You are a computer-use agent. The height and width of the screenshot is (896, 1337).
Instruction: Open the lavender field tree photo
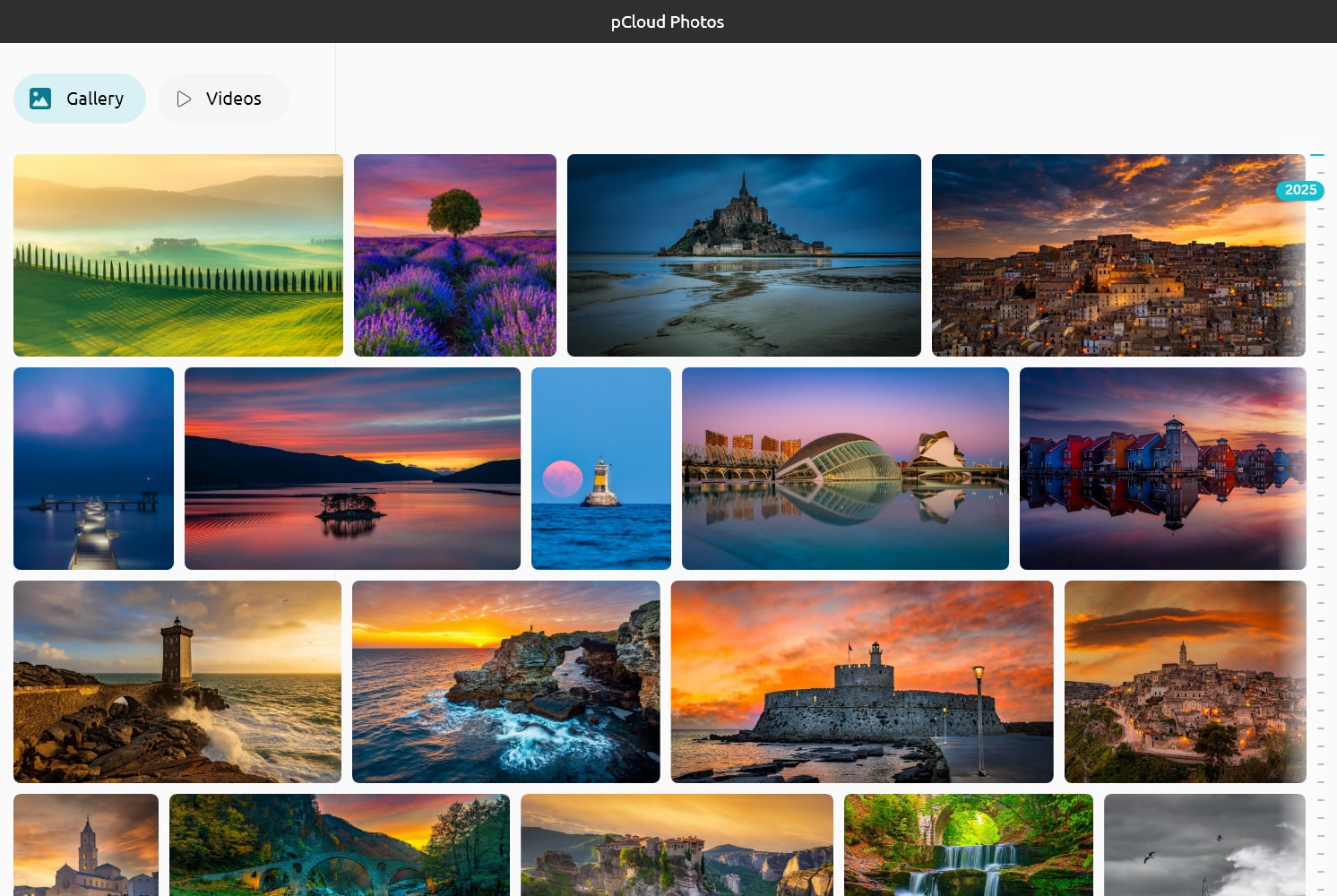(455, 255)
